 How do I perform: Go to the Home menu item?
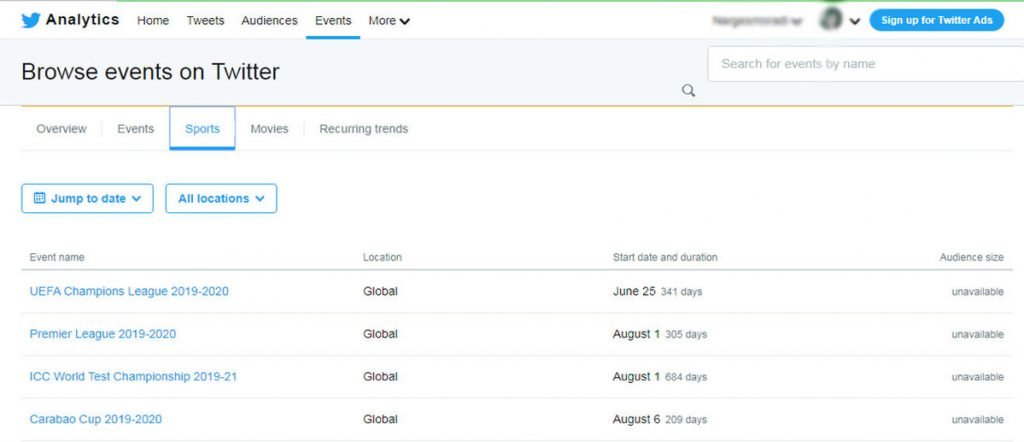point(153,20)
